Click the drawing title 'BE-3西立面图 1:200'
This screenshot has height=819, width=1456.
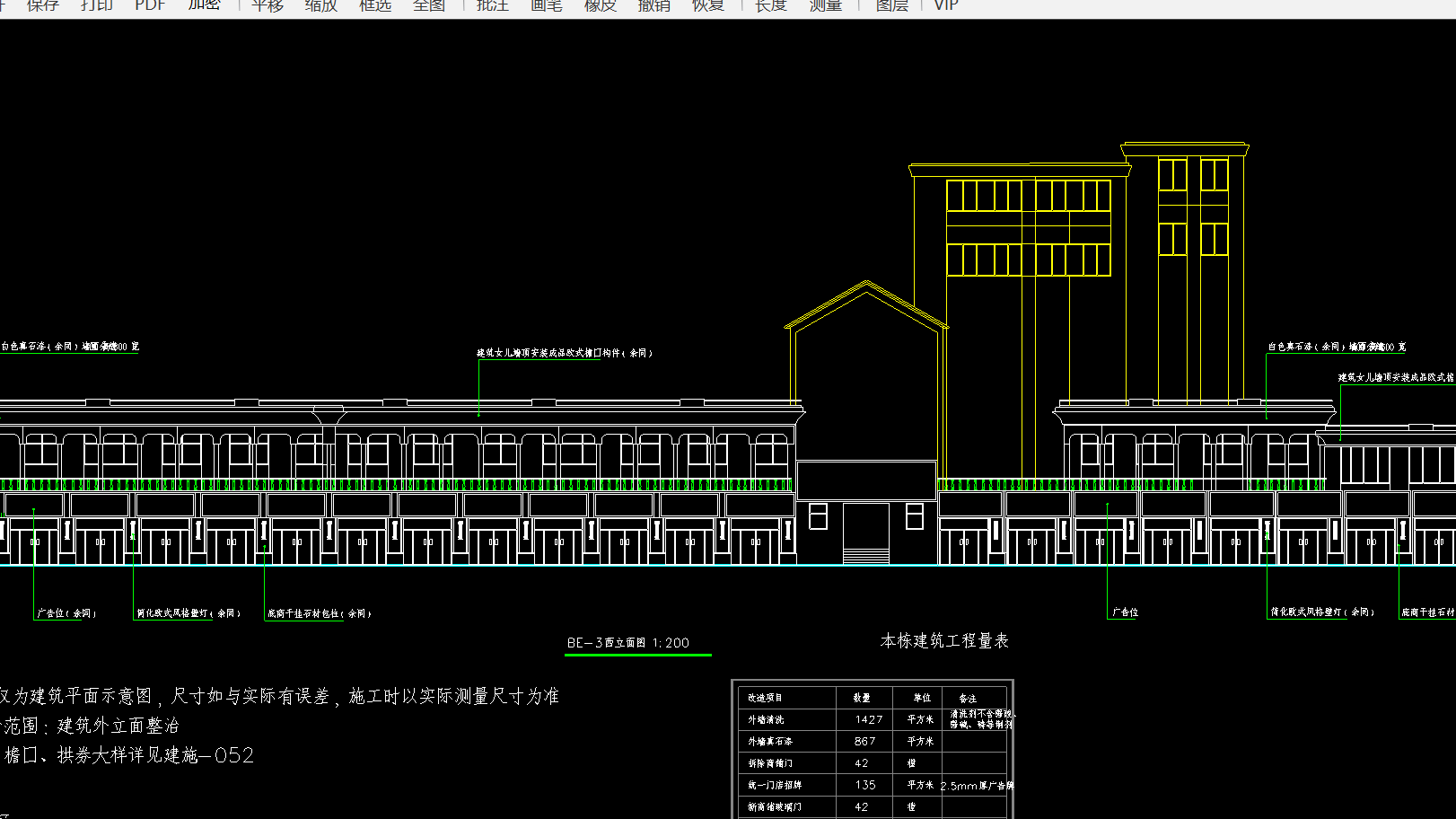pyautogui.click(x=628, y=643)
